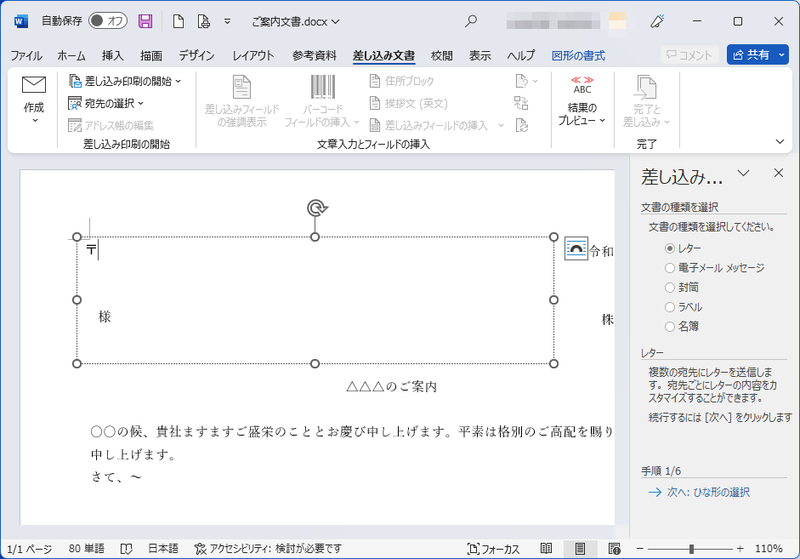
Task: Click 挨拶文 (英文) in the ribbon
Action: 408,104
